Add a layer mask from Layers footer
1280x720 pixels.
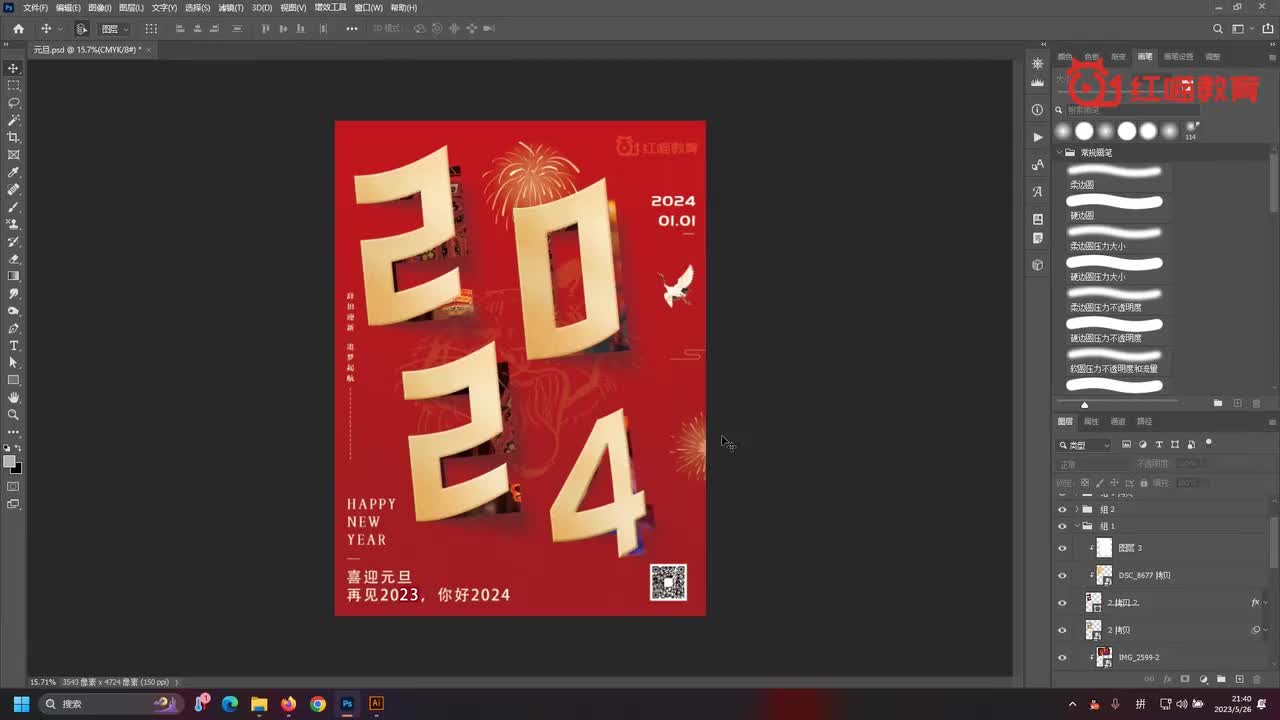(x=1185, y=679)
